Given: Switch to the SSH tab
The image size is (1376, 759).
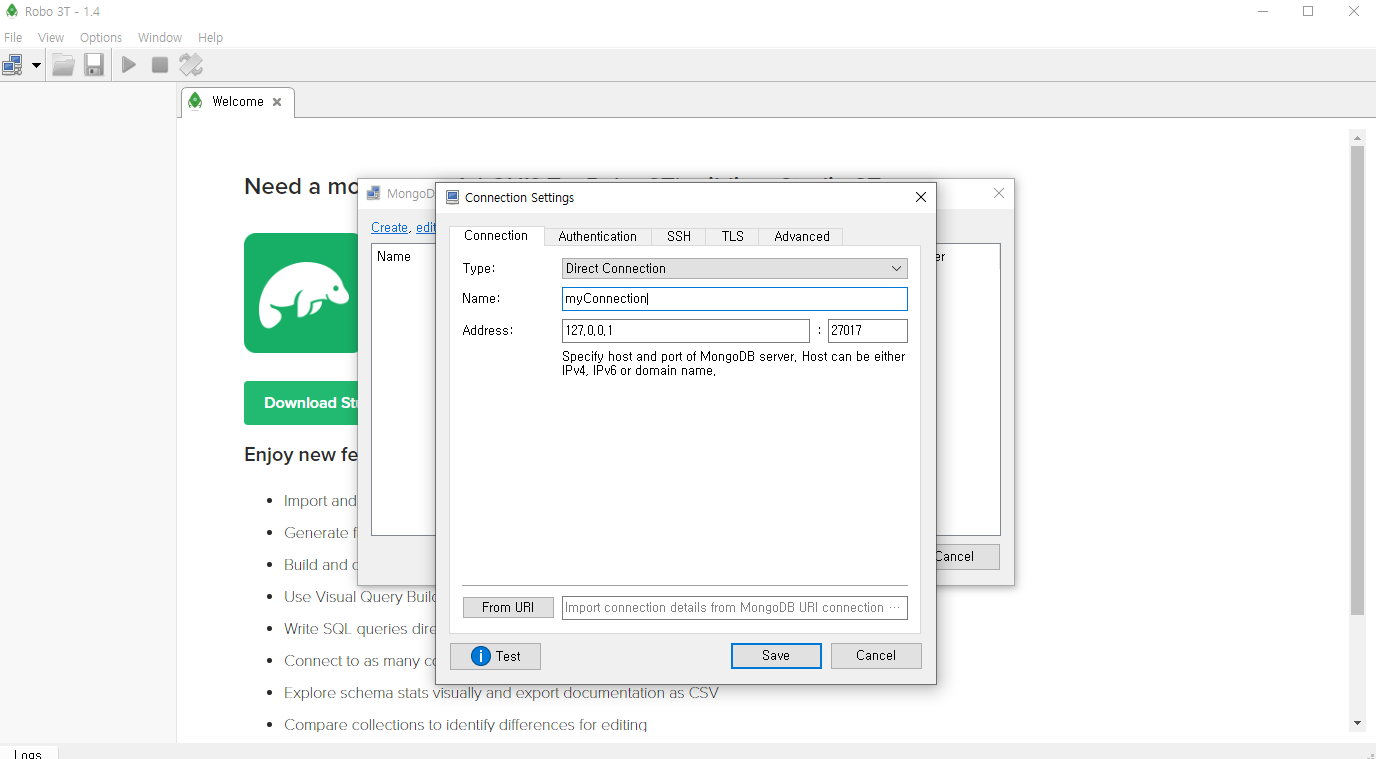Looking at the screenshot, I should pyautogui.click(x=679, y=236).
